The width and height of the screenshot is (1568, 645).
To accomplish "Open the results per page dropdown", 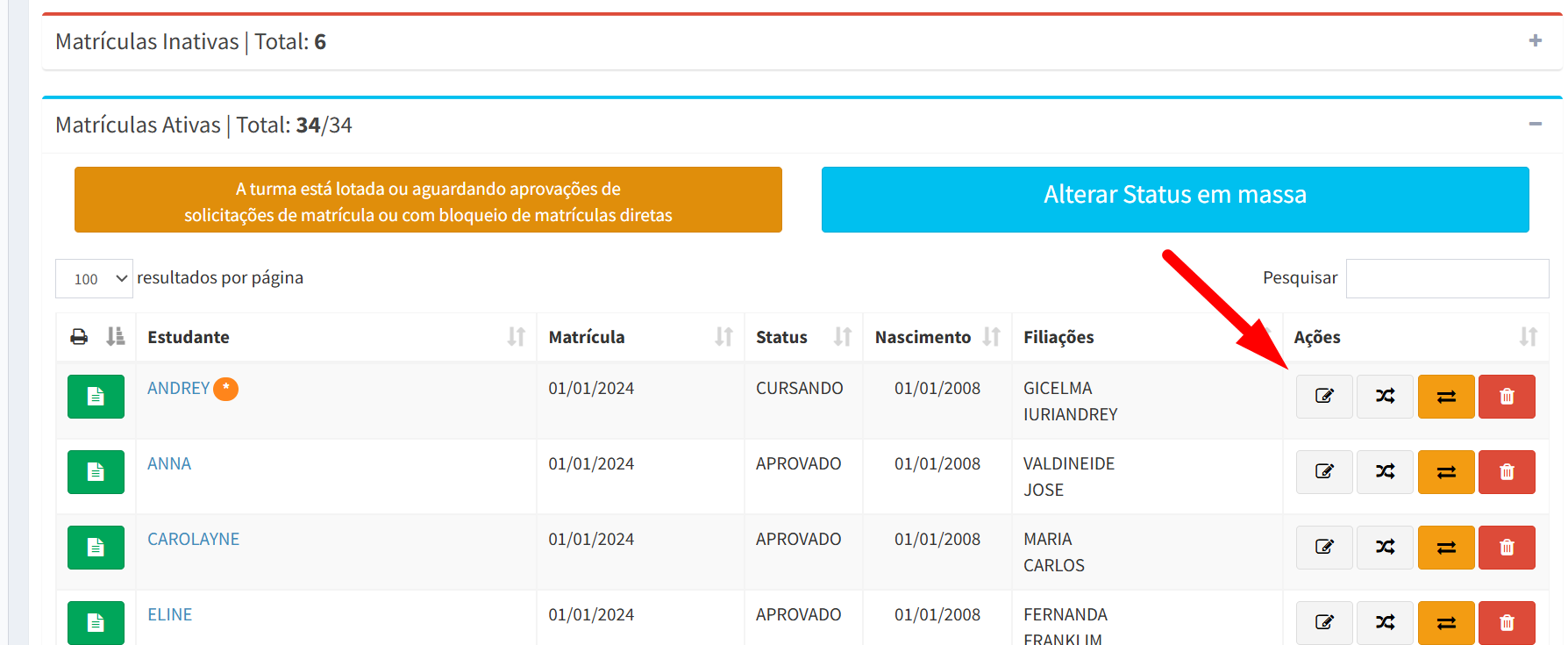I will coord(94,278).
